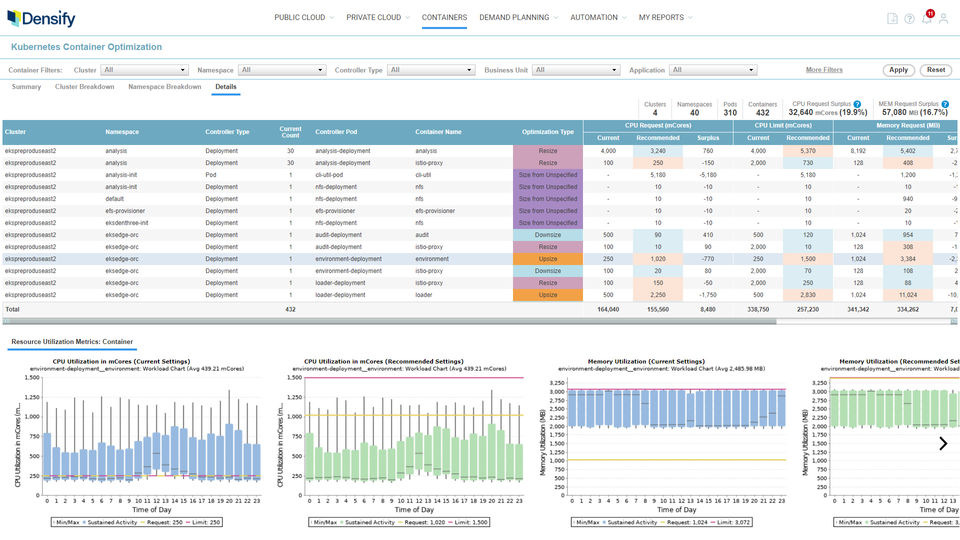The image size is (960, 540).
Task: Click the Densify logo
Action: point(41,18)
